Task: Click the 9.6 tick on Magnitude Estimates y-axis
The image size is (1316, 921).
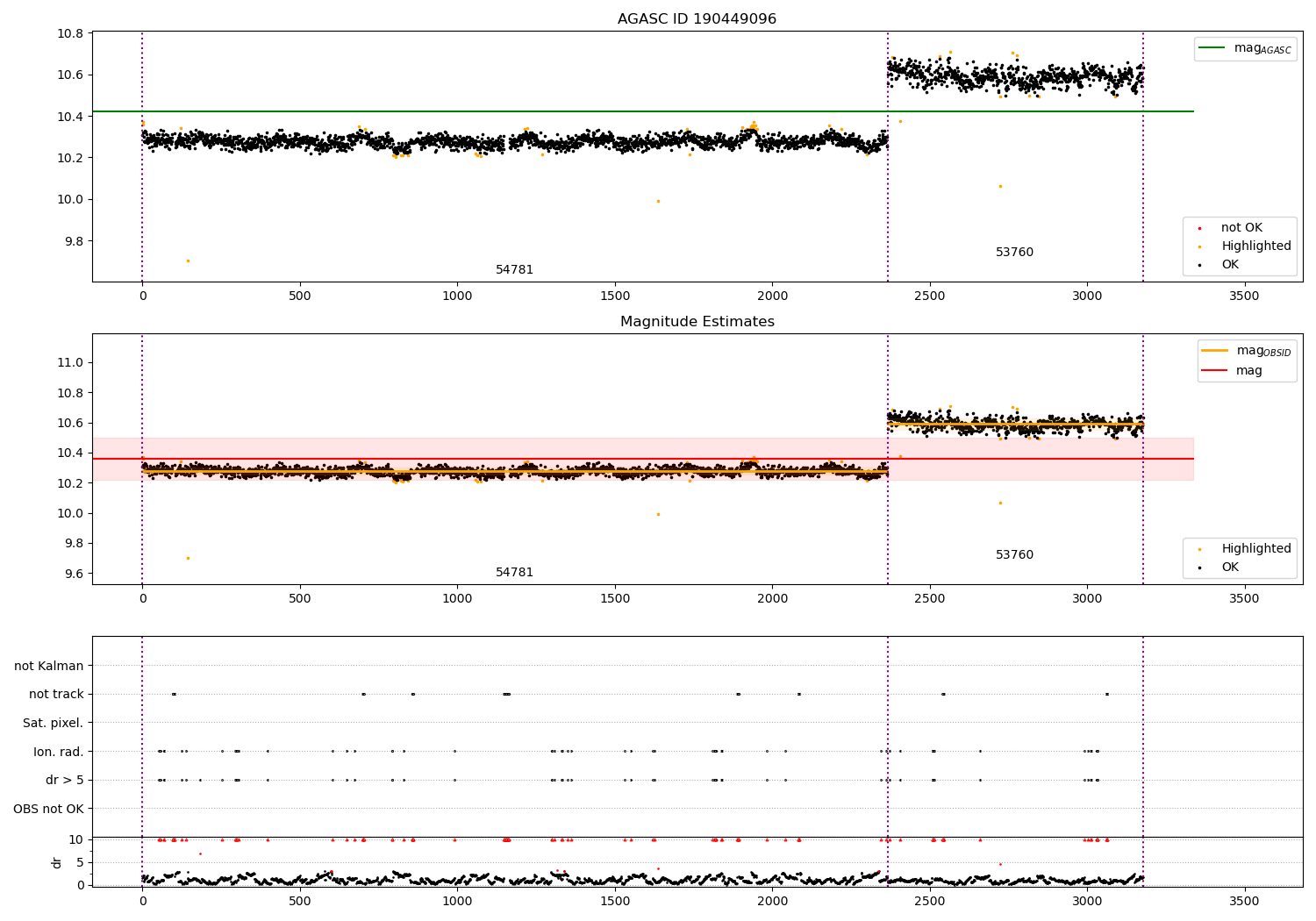Action: (72, 574)
